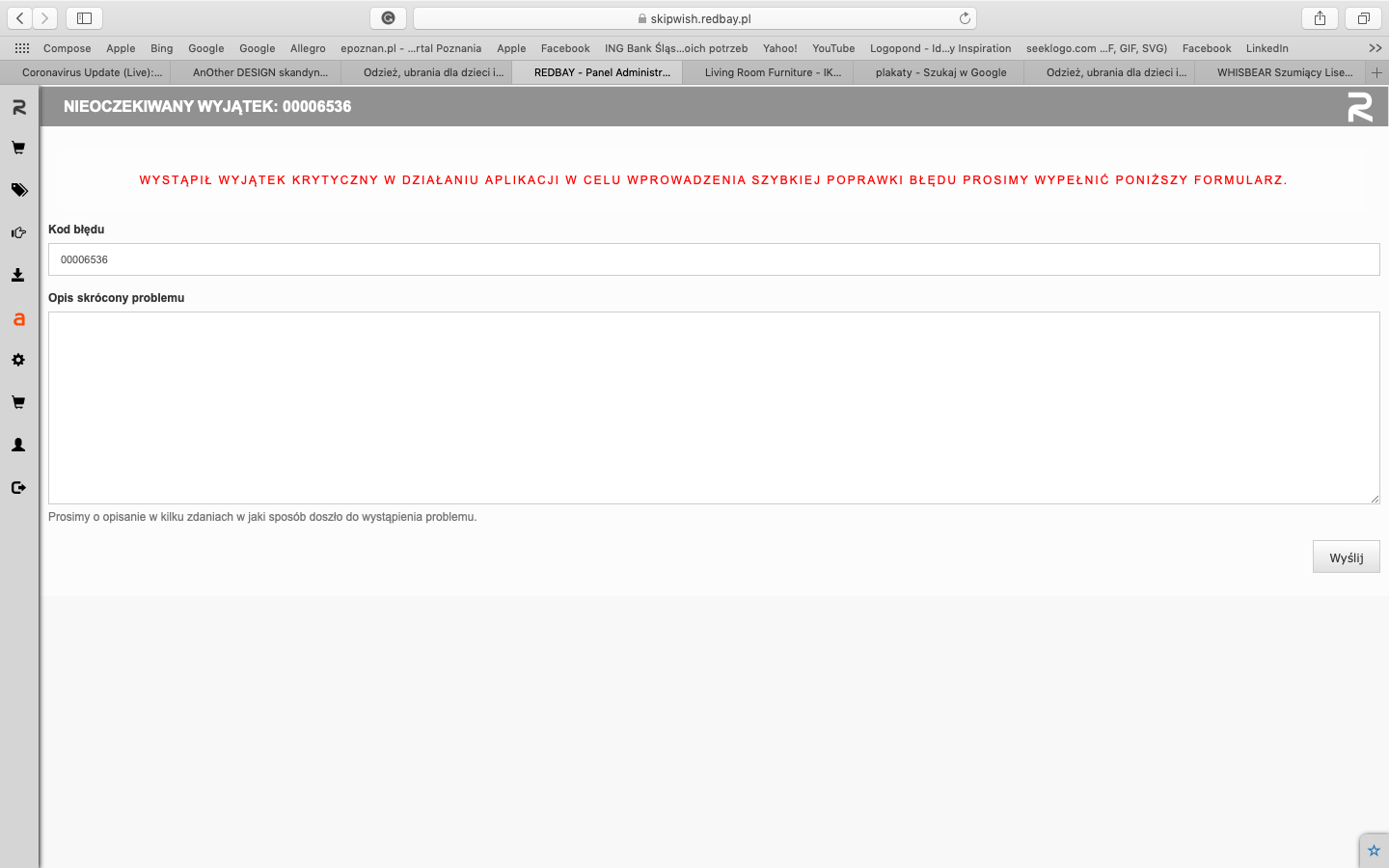This screenshot has height=868, width=1389.
Task: Open the price tags sidebar icon
Action: pyautogui.click(x=18, y=190)
